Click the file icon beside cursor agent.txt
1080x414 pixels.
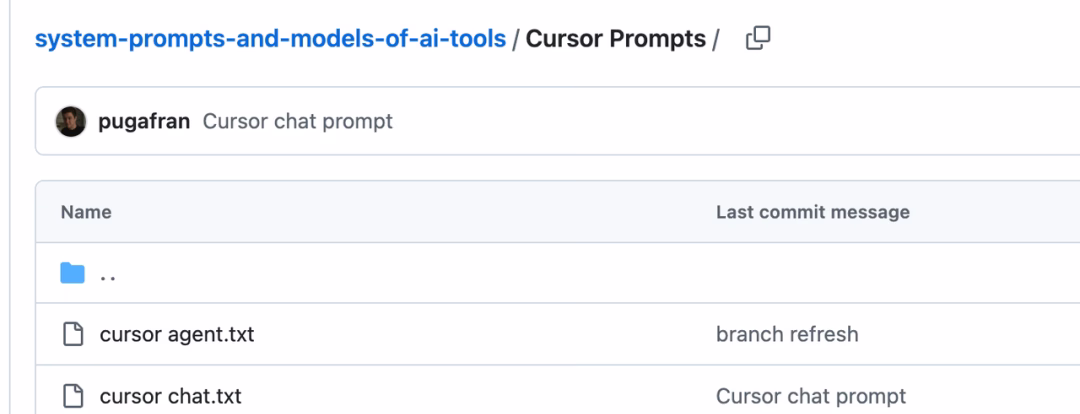(x=72, y=335)
